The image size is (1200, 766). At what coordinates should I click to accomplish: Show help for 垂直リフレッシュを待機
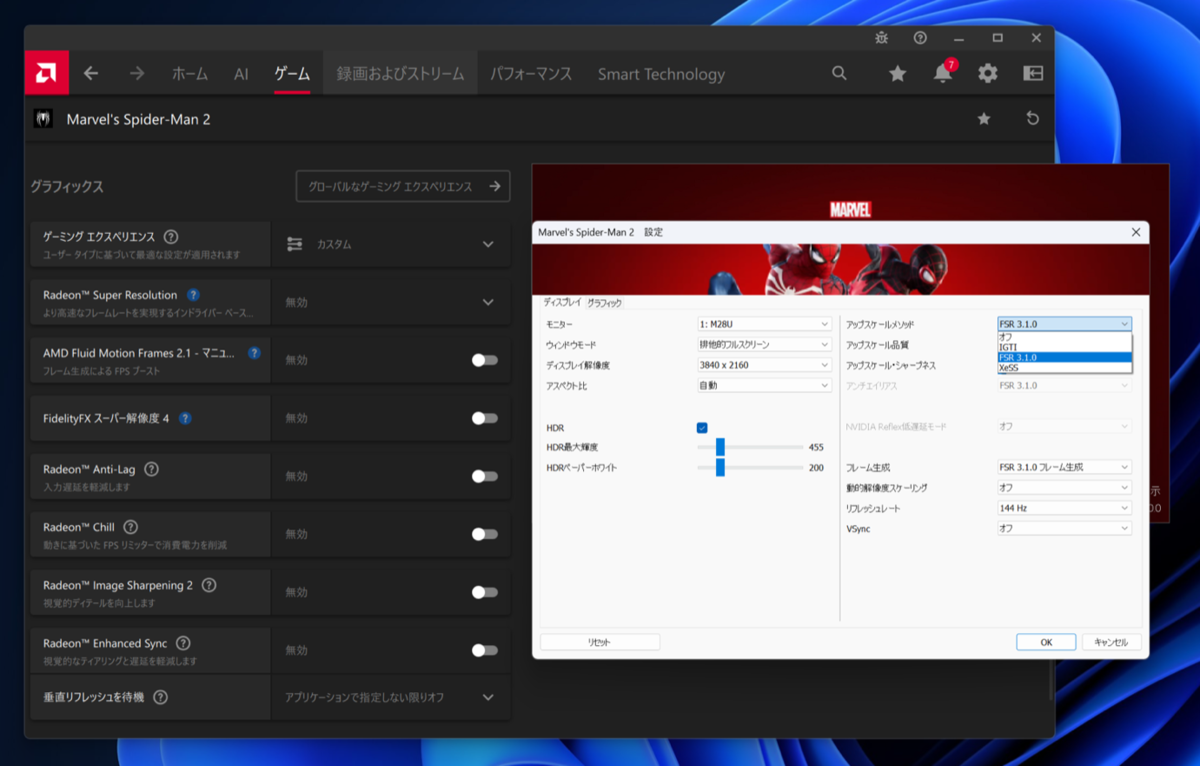160,697
